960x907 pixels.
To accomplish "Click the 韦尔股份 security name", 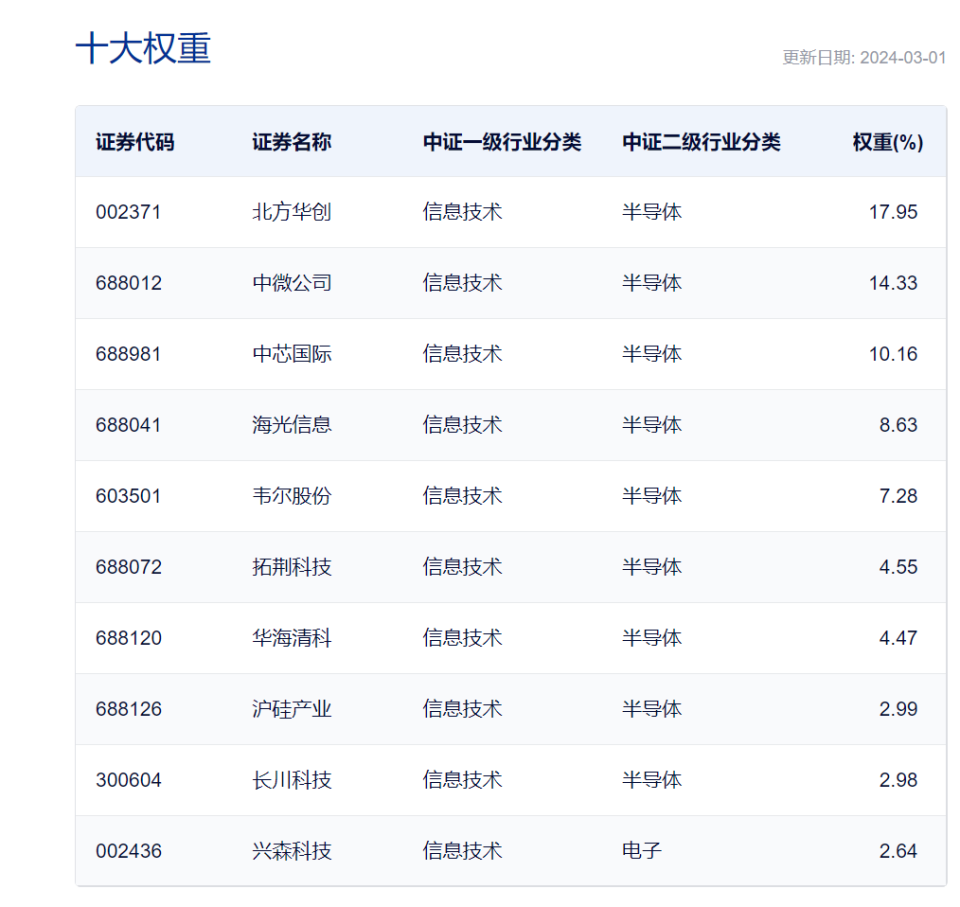I will coord(291,496).
